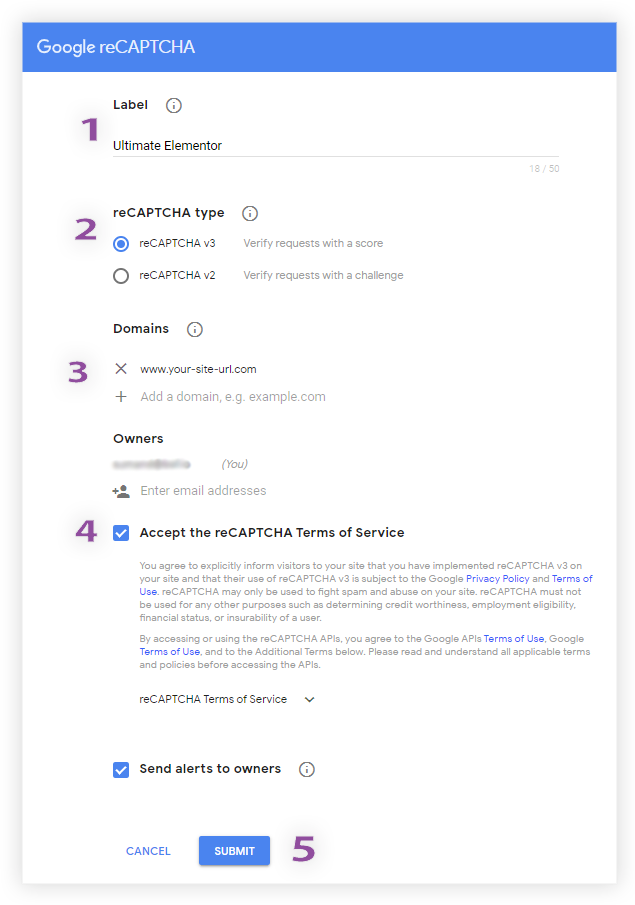Expand the reCAPTCHA Terms of Service chevron

click(x=309, y=700)
